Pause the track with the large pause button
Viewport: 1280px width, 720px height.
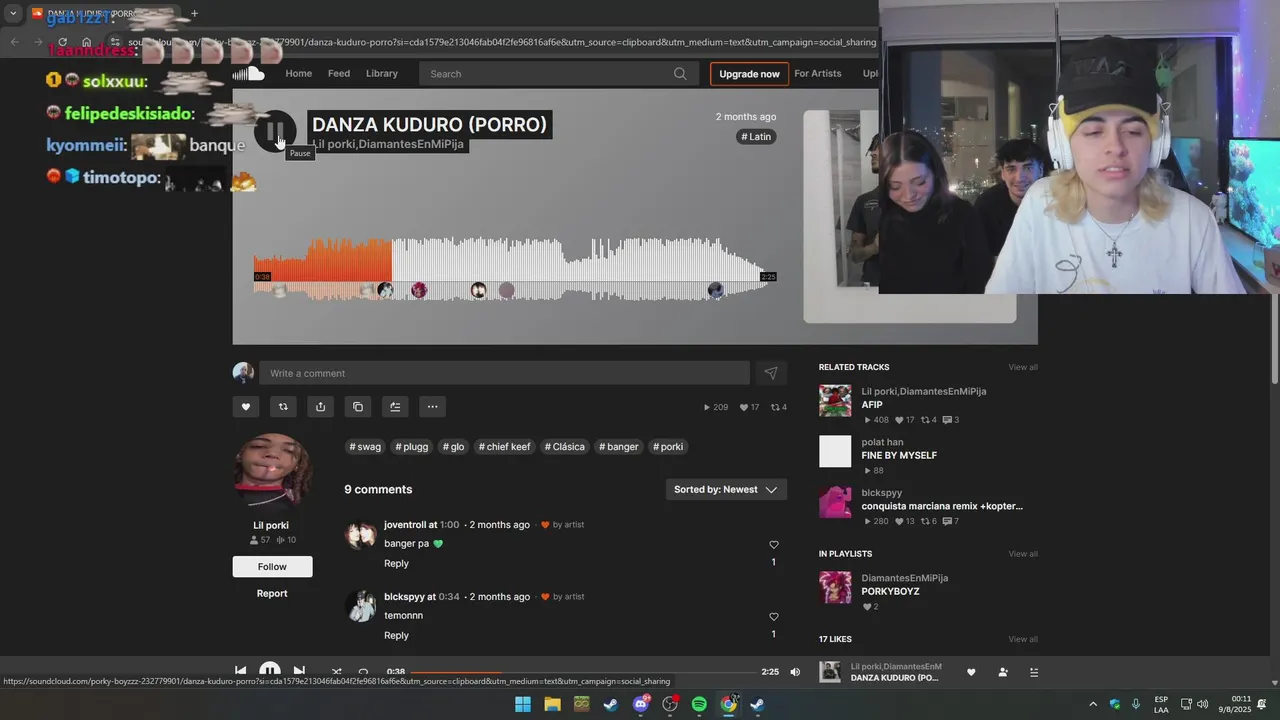pyautogui.click(x=274, y=131)
